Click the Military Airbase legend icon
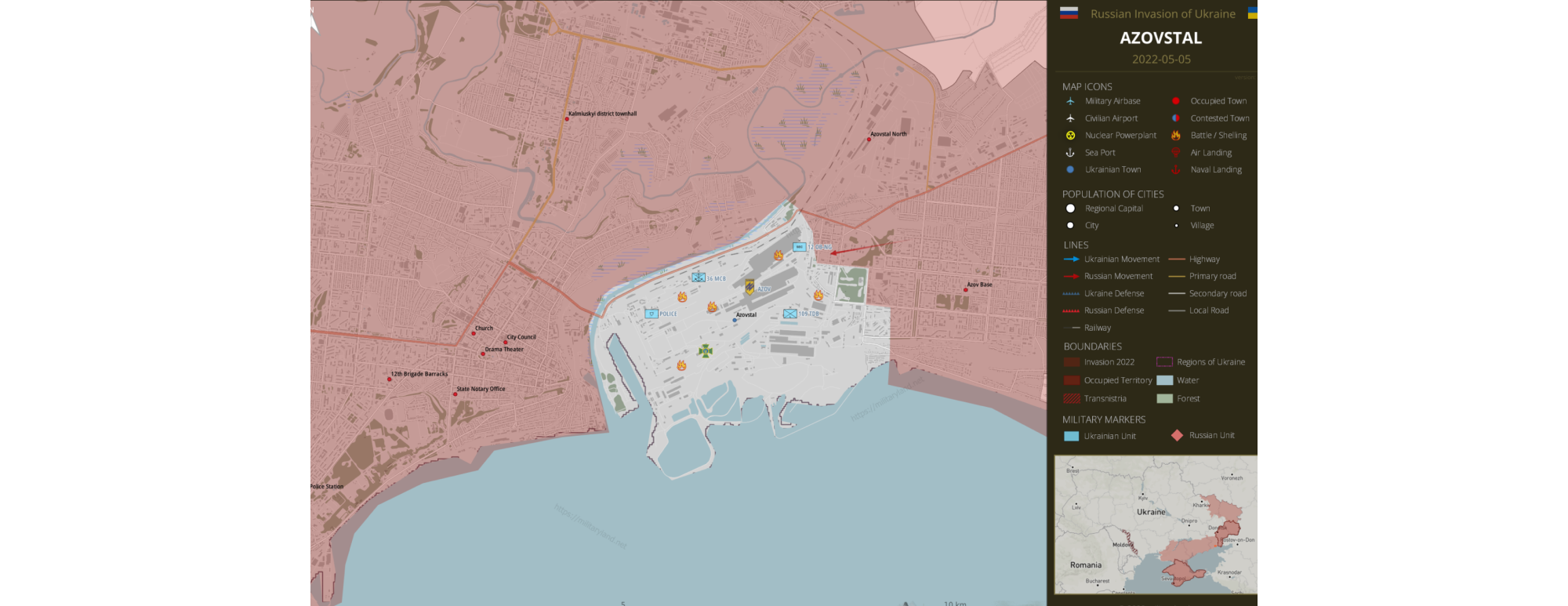Viewport: 1568px width, 606px height. [x=1070, y=101]
